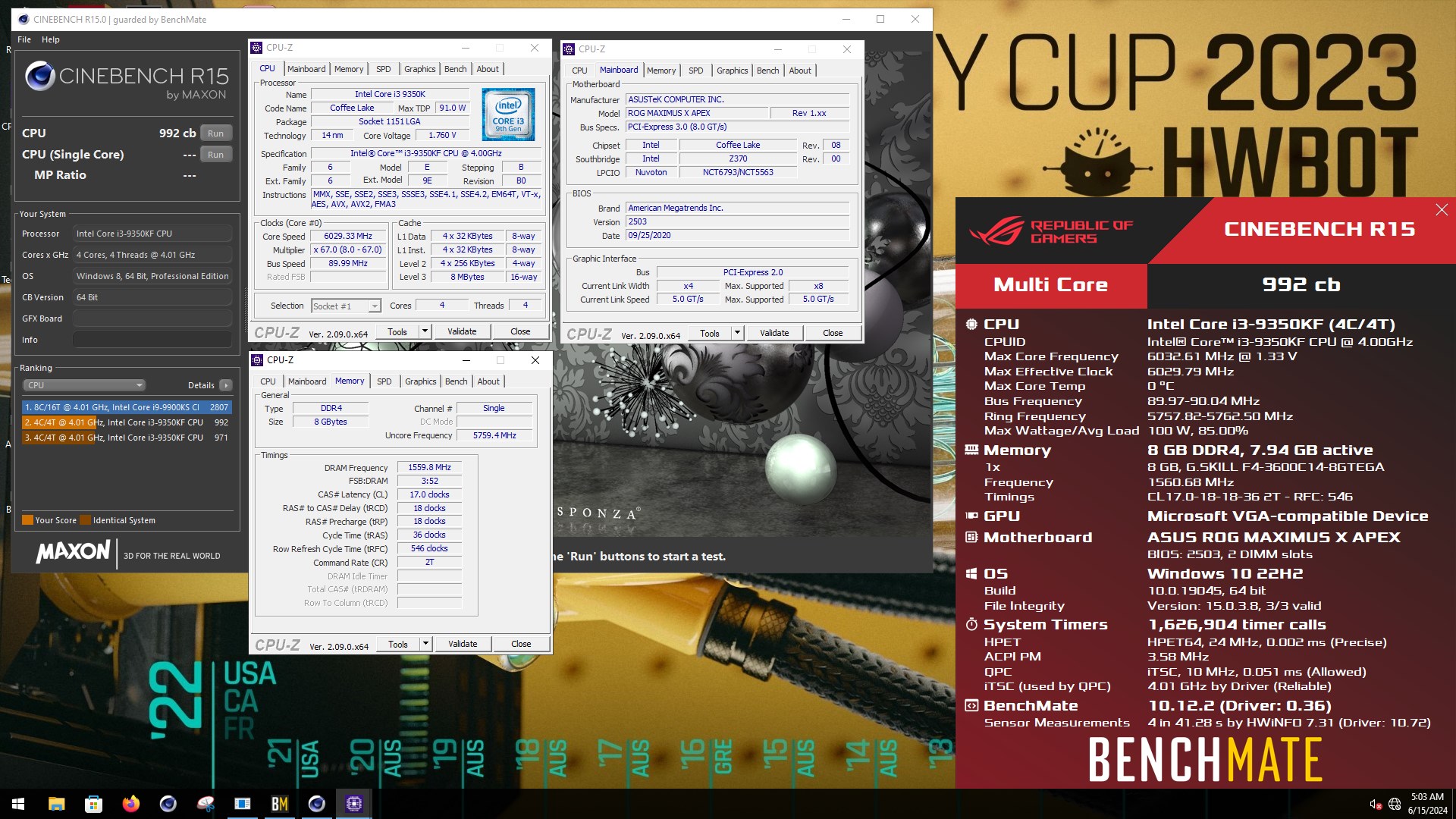The height and width of the screenshot is (819, 1456).
Task: Expand Tools dropdown arrow in CPU-Z CPU window
Action: pyautogui.click(x=425, y=331)
